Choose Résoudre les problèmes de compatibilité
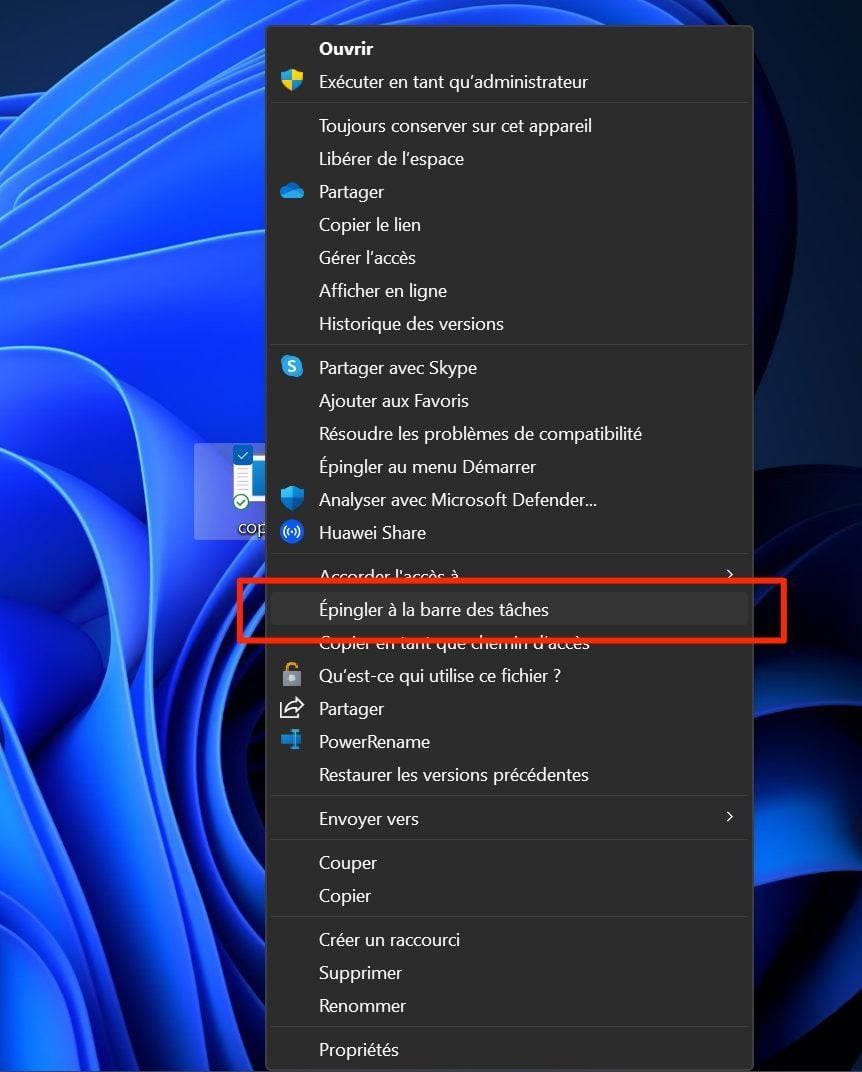Viewport: 862px width, 1072px height. (509, 433)
